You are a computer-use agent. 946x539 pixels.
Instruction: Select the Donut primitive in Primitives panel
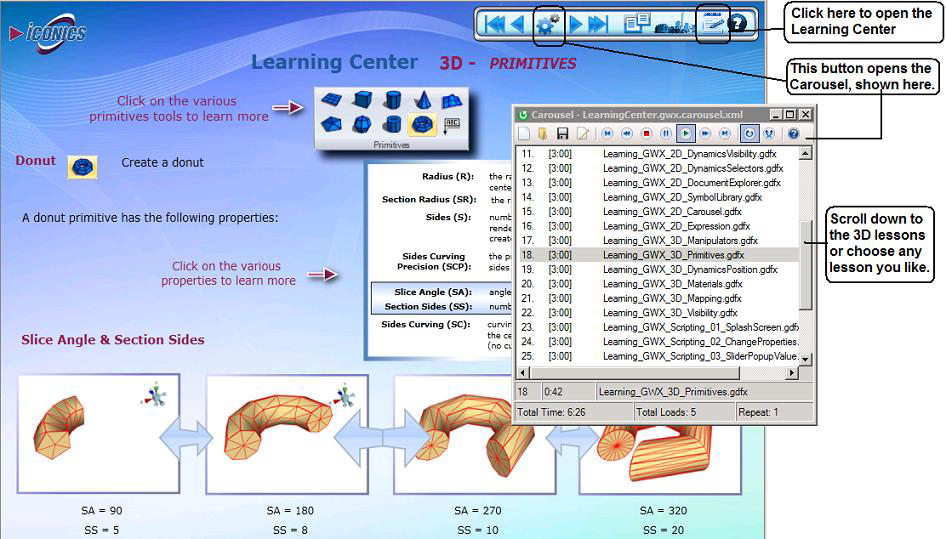pos(422,125)
